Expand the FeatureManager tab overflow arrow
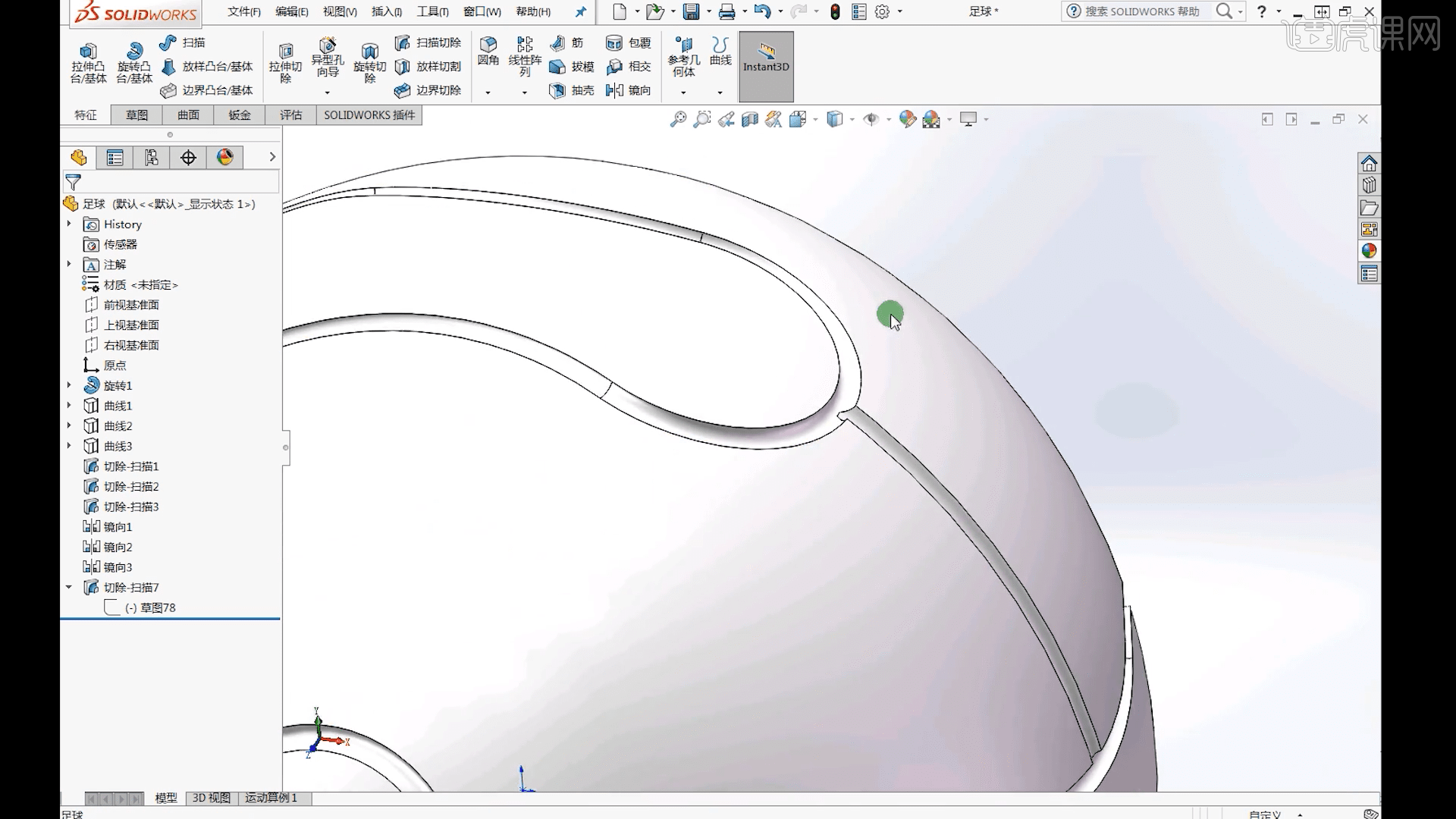This screenshot has width=1456, height=819. [272, 157]
